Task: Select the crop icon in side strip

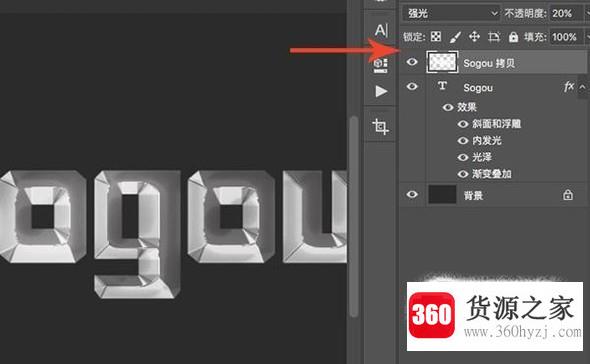Action: [x=380, y=126]
